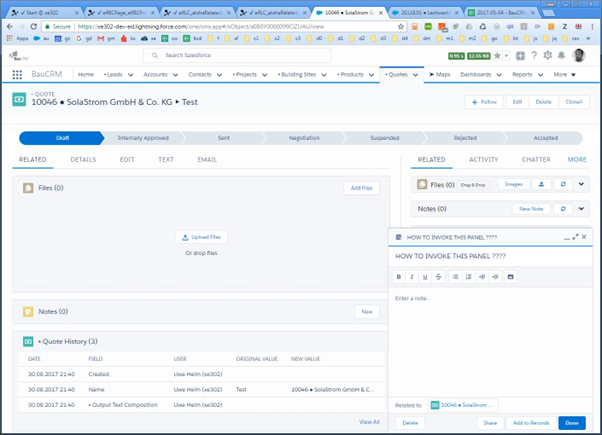Refresh the right Files list

pos(563,184)
